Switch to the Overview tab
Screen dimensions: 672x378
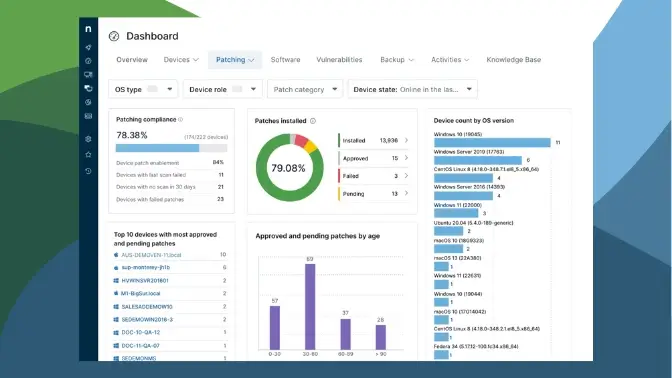132,60
